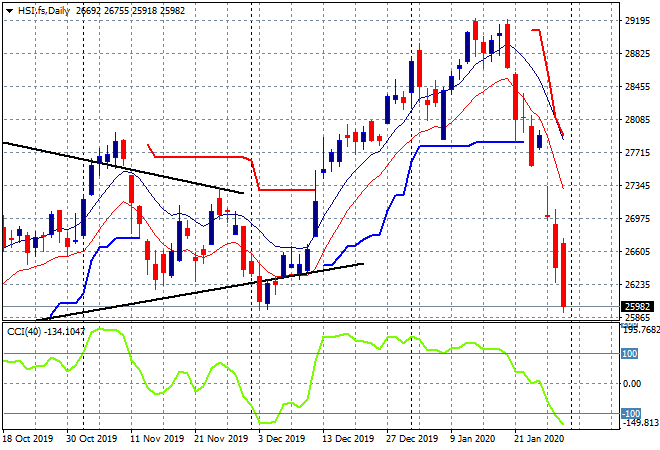The width and height of the screenshot is (660, 450).
Task: Click the CCI level tag 100
Action: 630,354
